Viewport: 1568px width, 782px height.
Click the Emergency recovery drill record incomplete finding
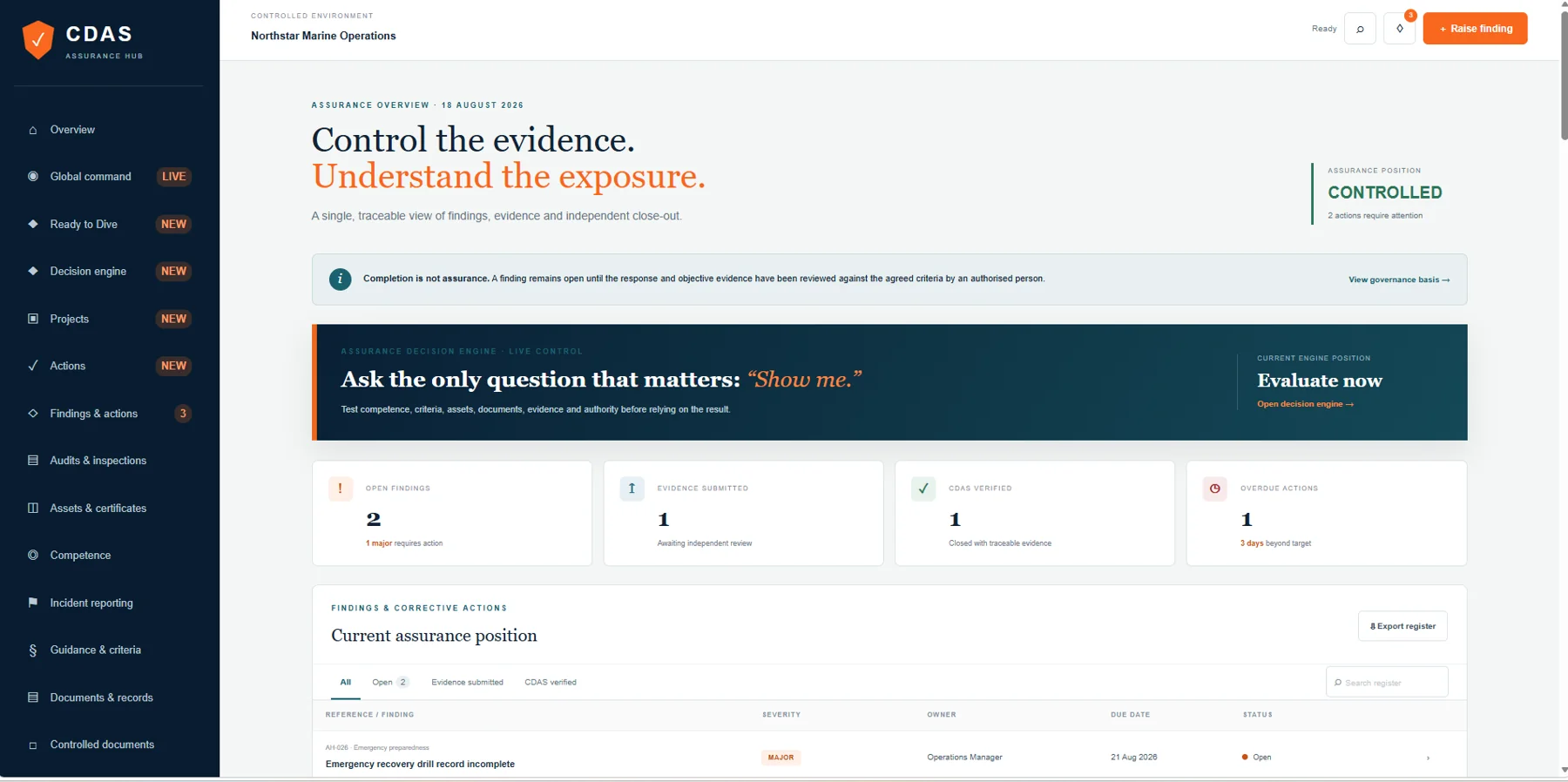[420, 764]
